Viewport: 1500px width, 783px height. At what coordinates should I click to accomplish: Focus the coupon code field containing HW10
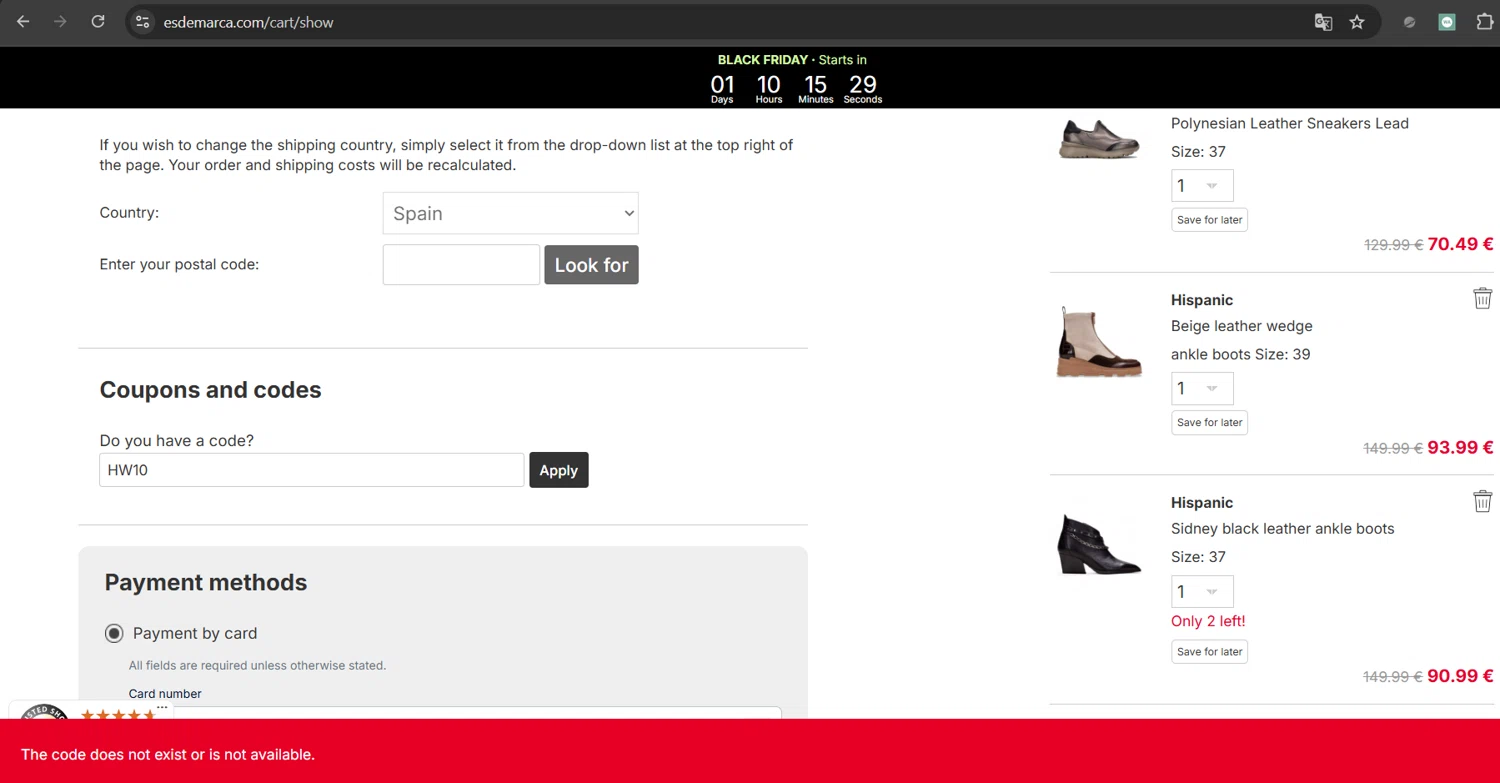(311, 470)
